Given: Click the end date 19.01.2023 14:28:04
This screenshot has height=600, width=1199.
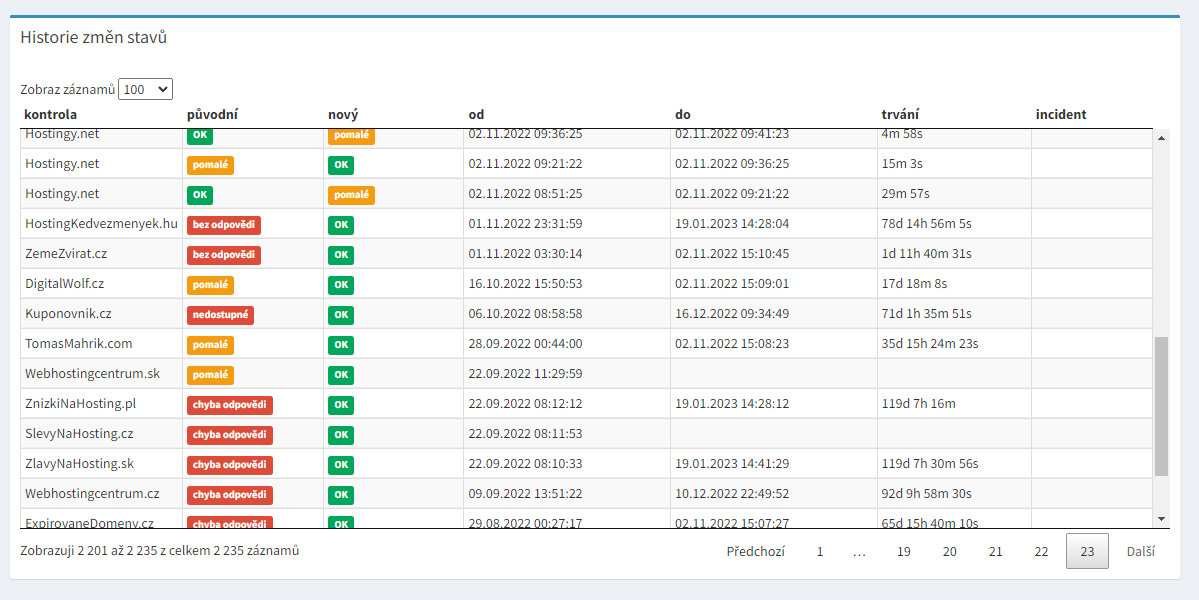Looking at the screenshot, I should 732,224.
